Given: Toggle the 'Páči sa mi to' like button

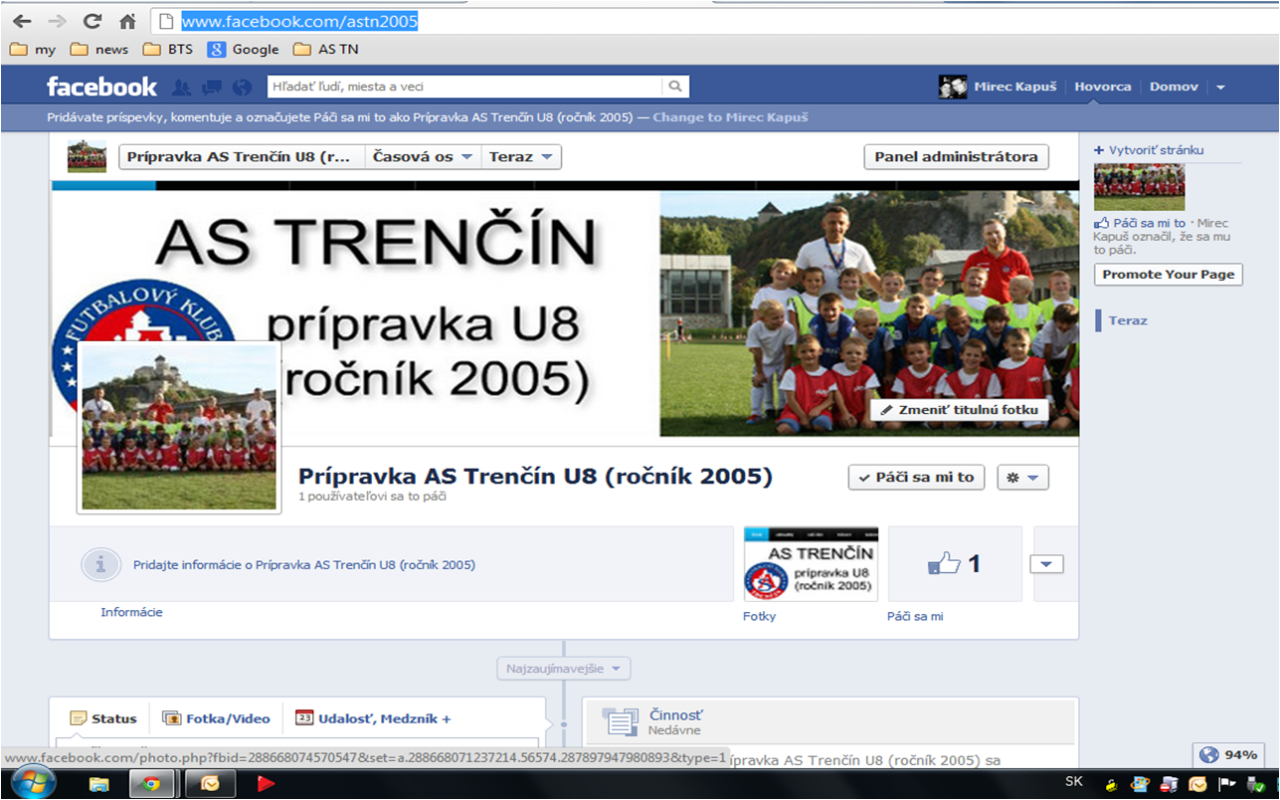Looking at the screenshot, I should 916,477.
